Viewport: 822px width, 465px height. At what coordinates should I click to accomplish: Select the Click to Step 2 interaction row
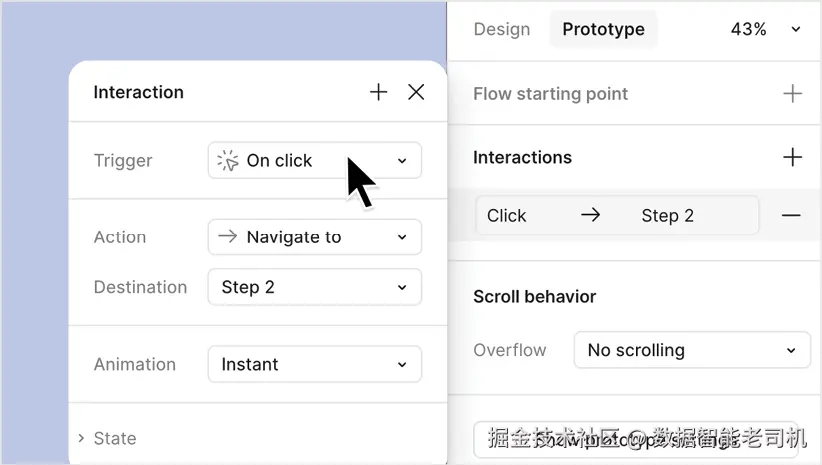coord(616,216)
